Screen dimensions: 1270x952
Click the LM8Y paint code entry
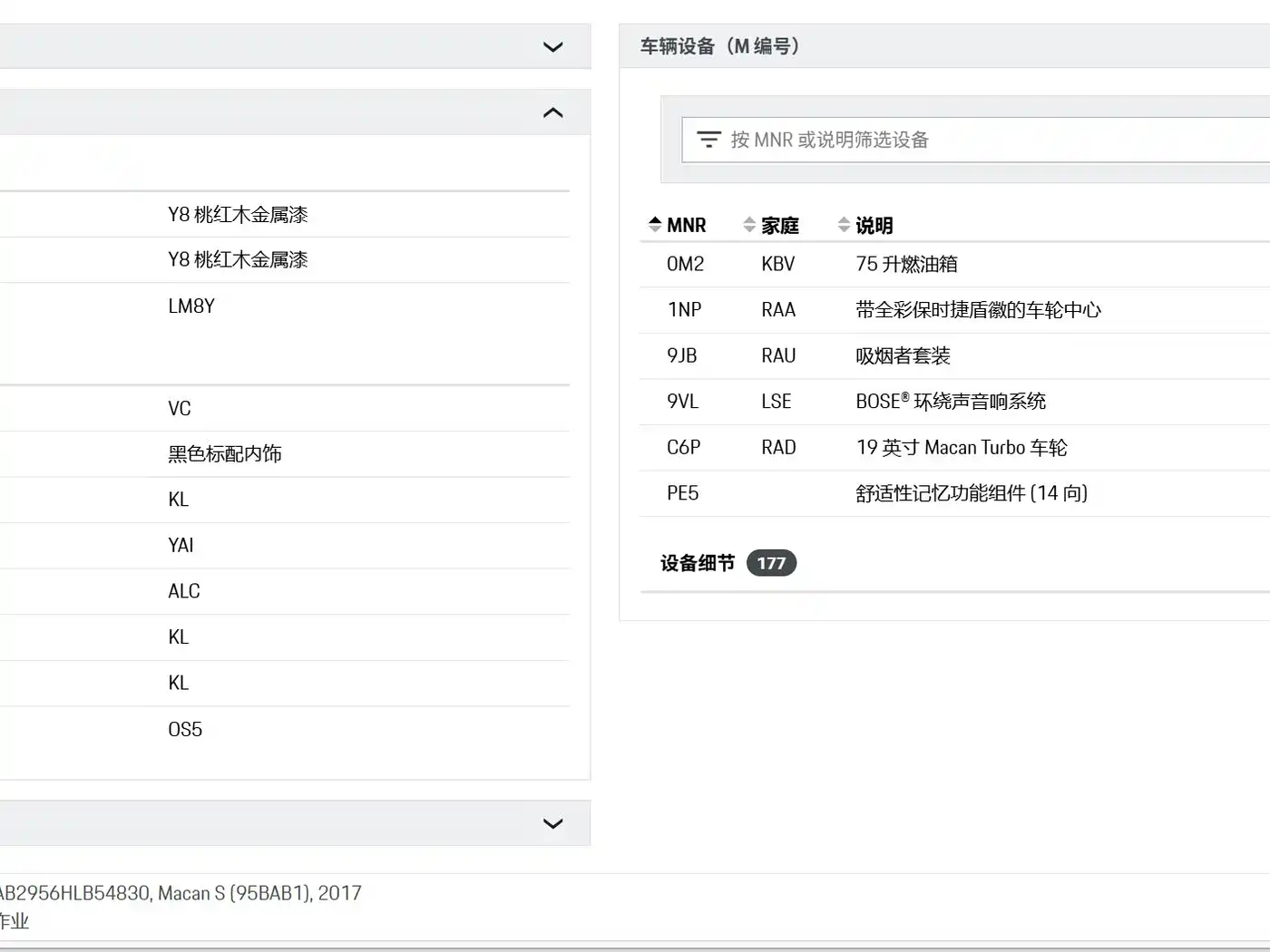191,306
